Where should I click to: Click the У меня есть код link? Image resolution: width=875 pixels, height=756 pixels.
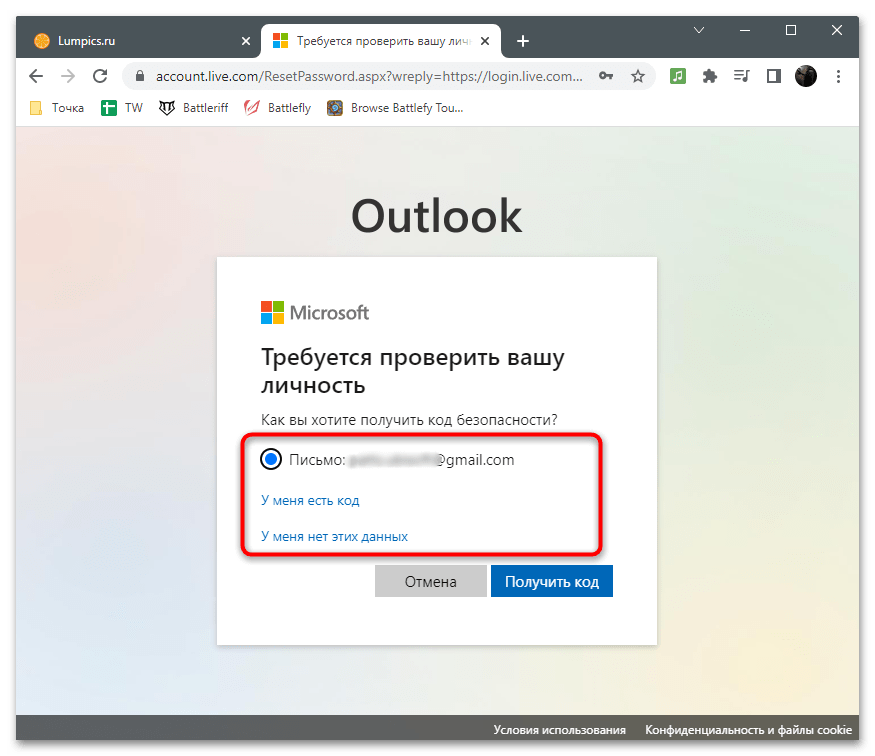[x=310, y=500]
